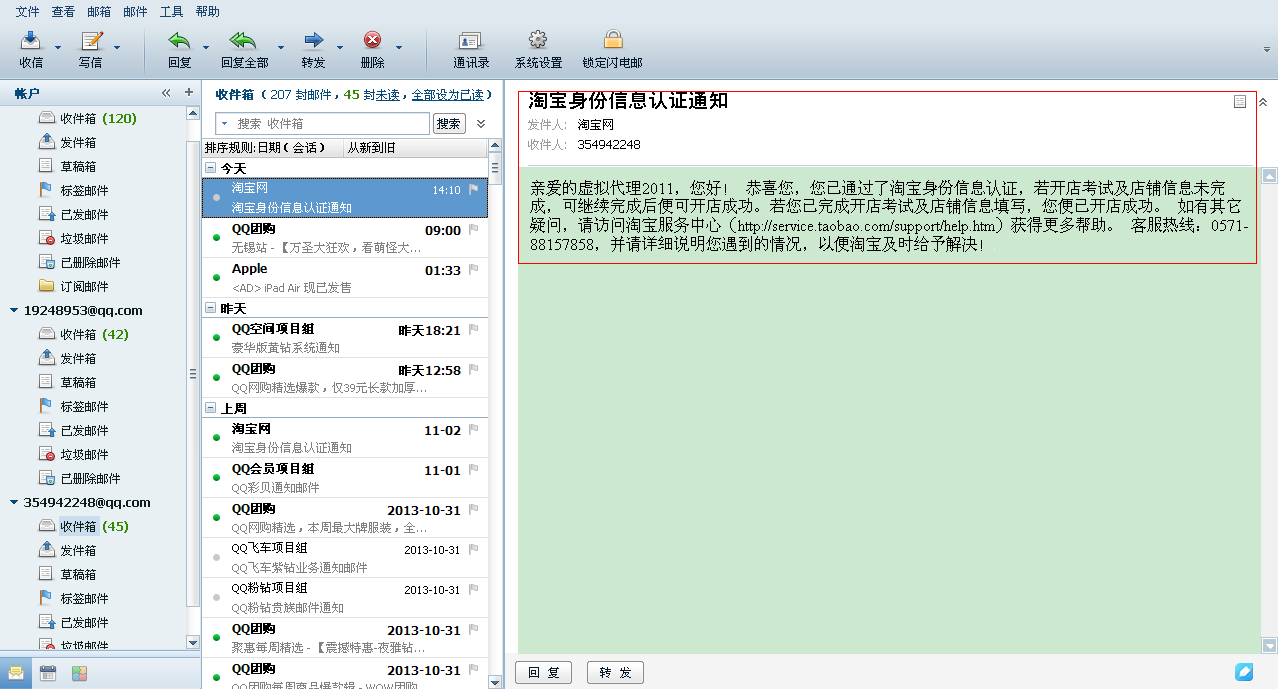Open the 帮助 menu
1278x689 pixels.
[x=207, y=12]
